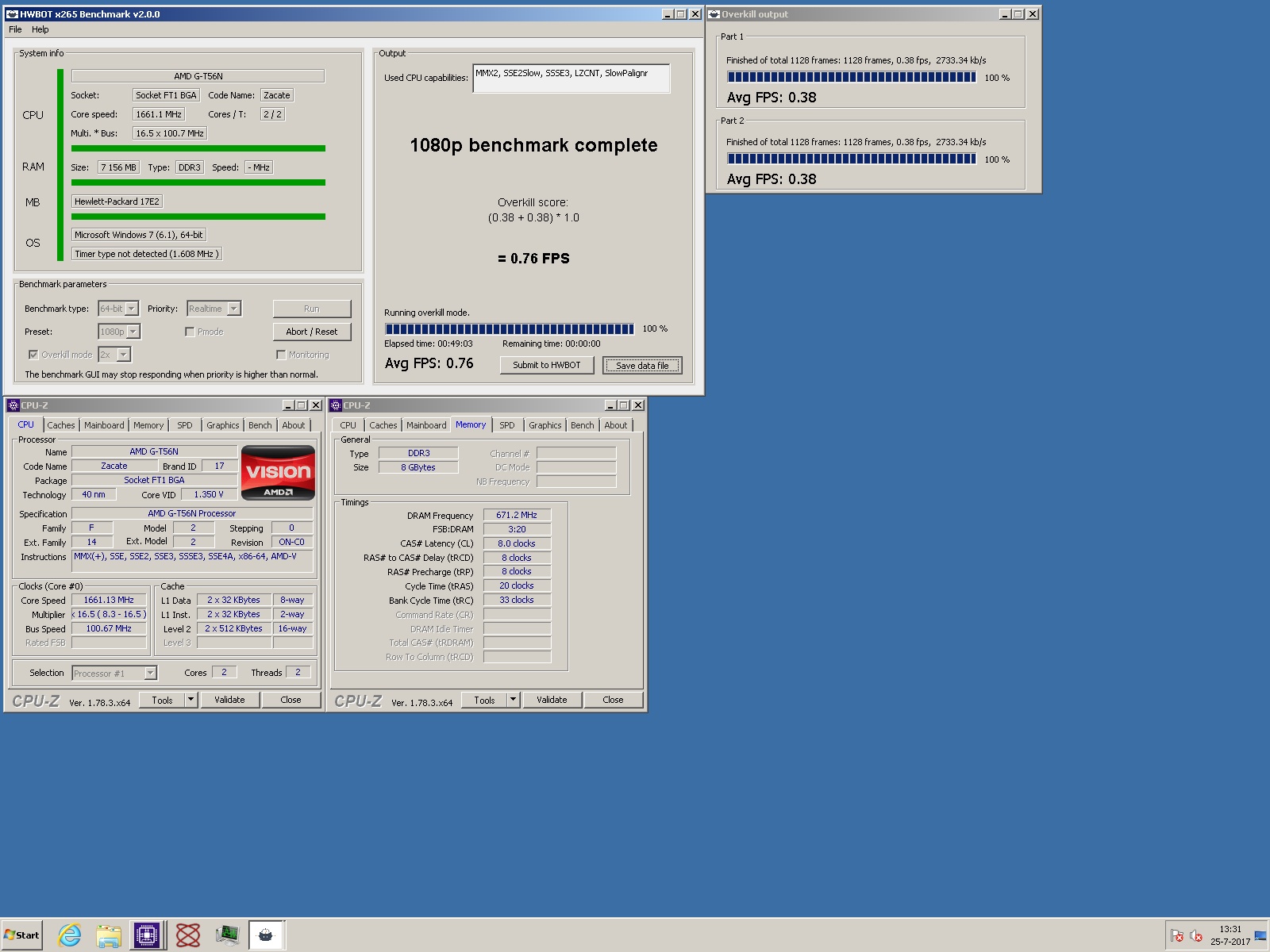Click the red knot icon on taskbar
This screenshot has width=1270, height=952.
[187, 935]
